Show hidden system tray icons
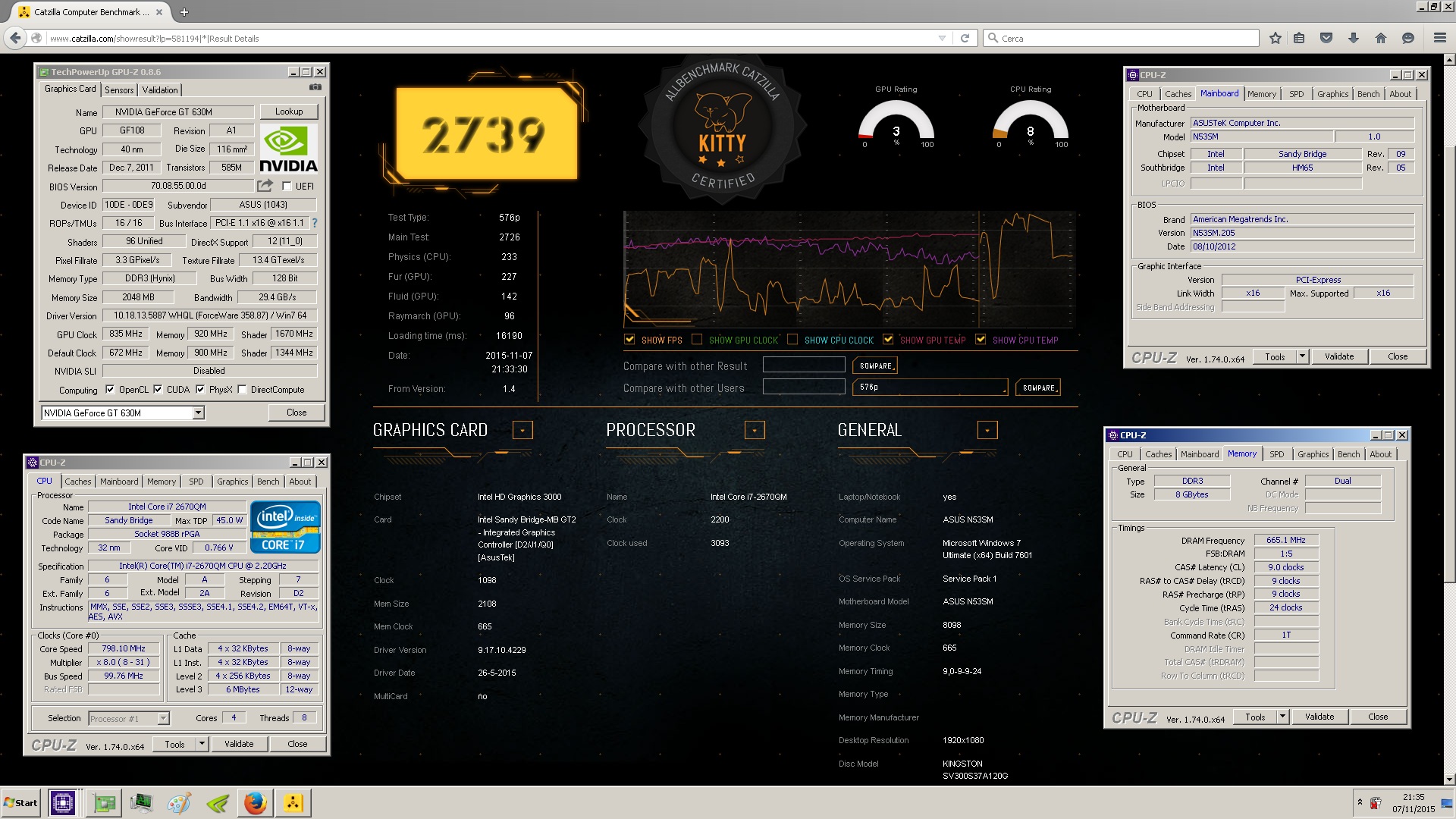The image size is (1456, 819). 1360,802
